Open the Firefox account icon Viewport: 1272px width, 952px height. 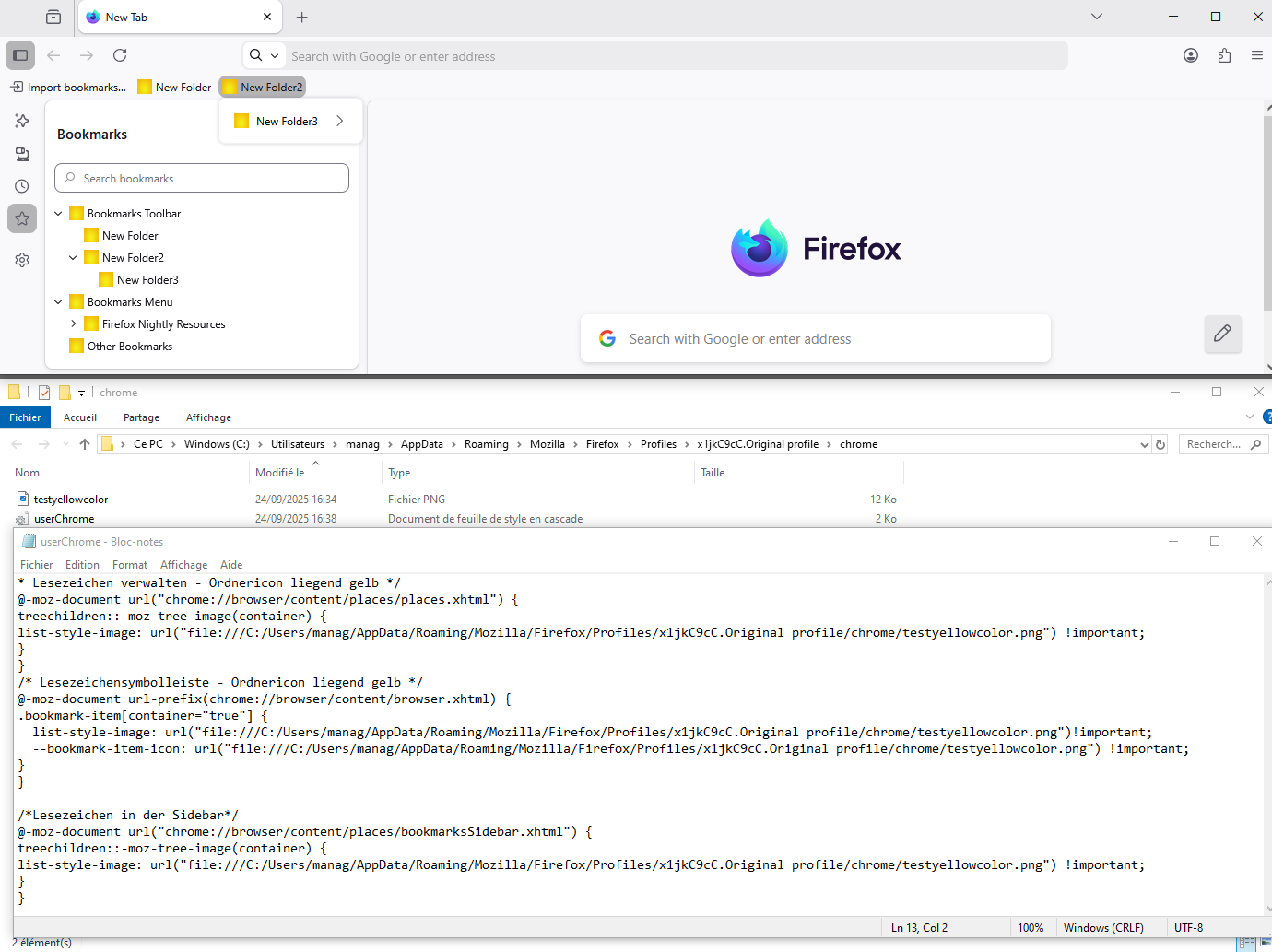click(1191, 55)
